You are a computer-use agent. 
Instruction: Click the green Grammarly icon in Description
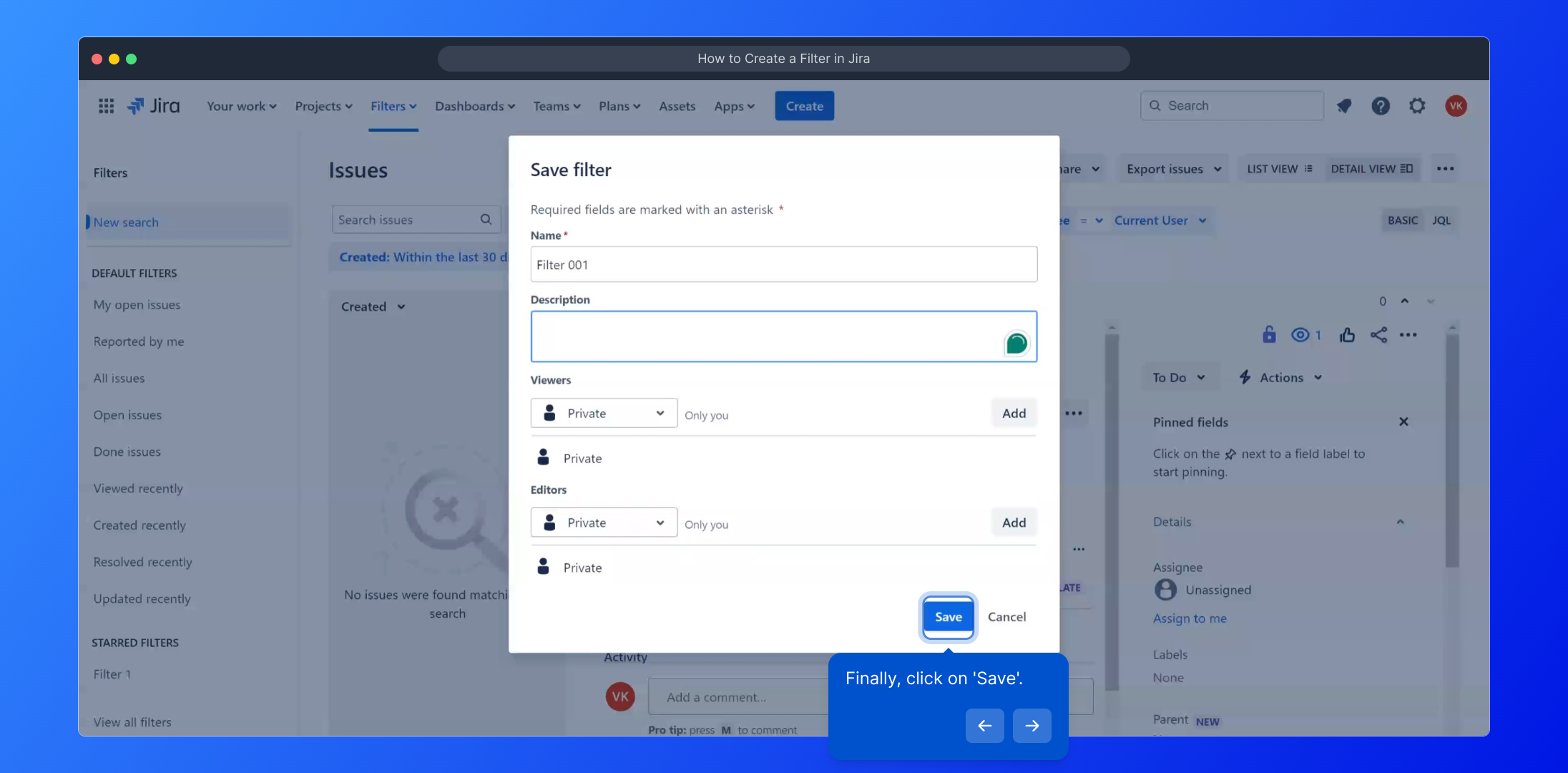(x=1016, y=344)
